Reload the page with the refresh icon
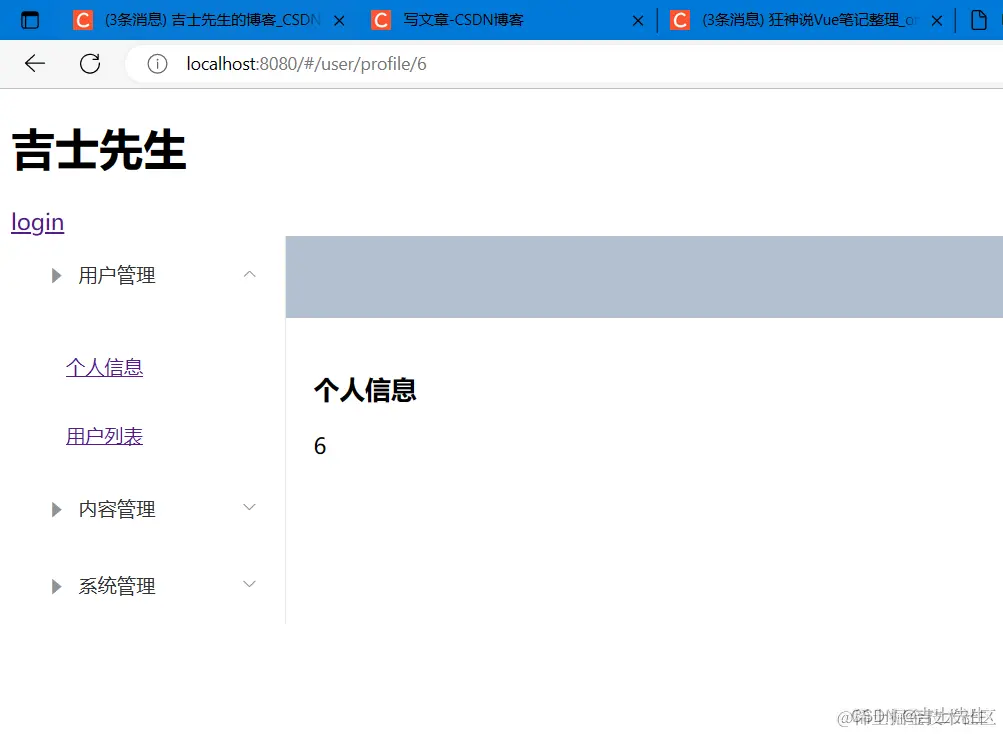Viewport: 1003px width, 734px height. coord(89,63)
